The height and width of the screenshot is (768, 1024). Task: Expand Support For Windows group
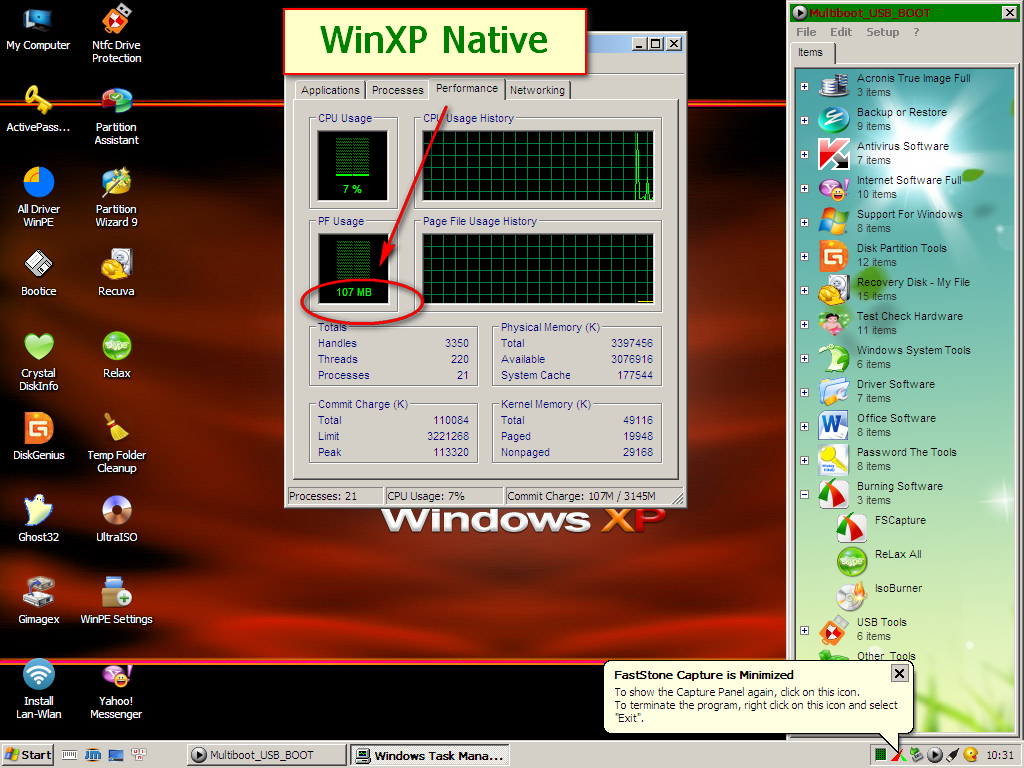(805, 222)
